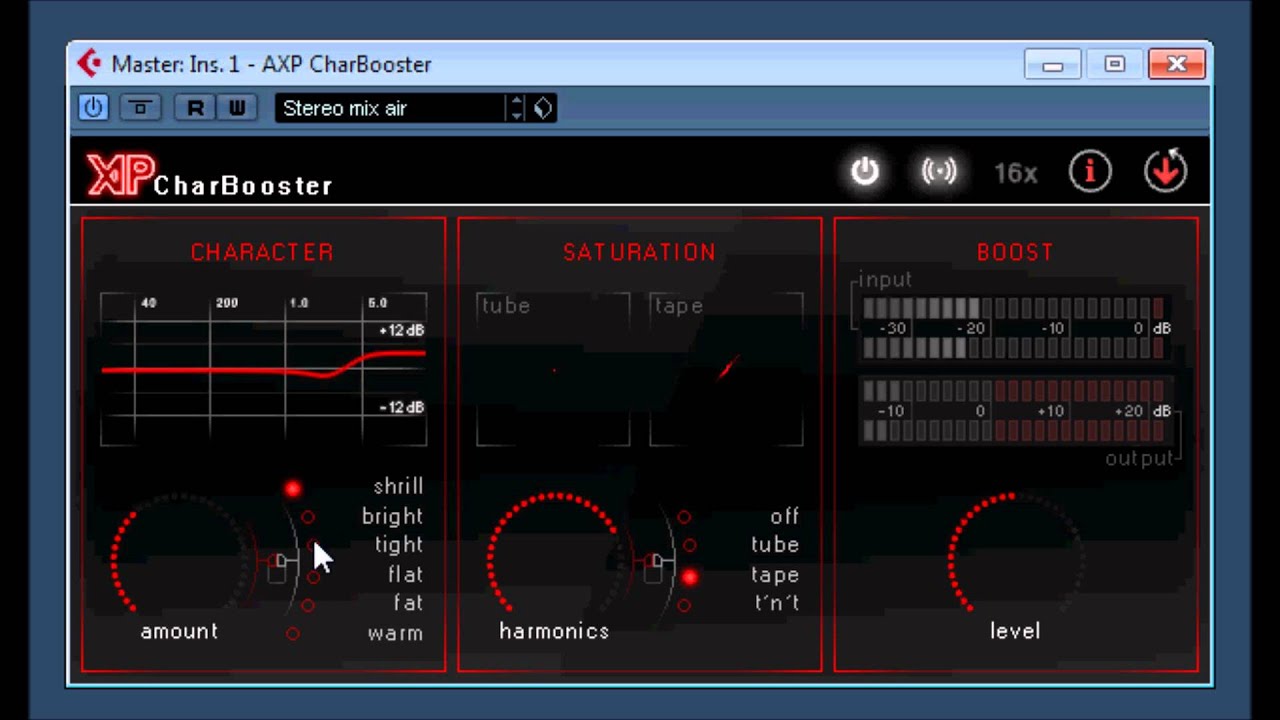
Task: Click the BOOST section heading
Action: point(1015,252)
